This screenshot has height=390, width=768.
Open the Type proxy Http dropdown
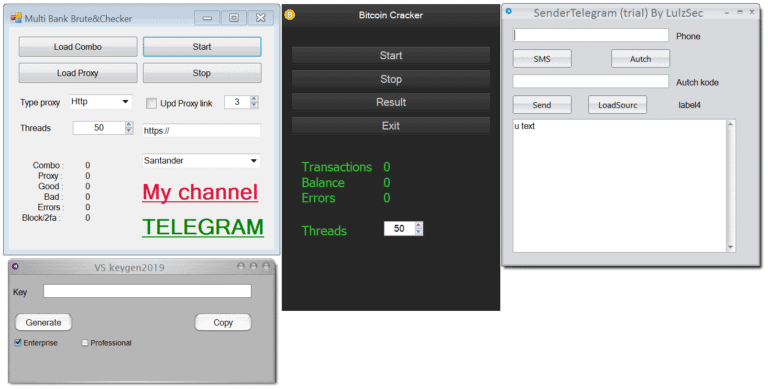point(100,101)
